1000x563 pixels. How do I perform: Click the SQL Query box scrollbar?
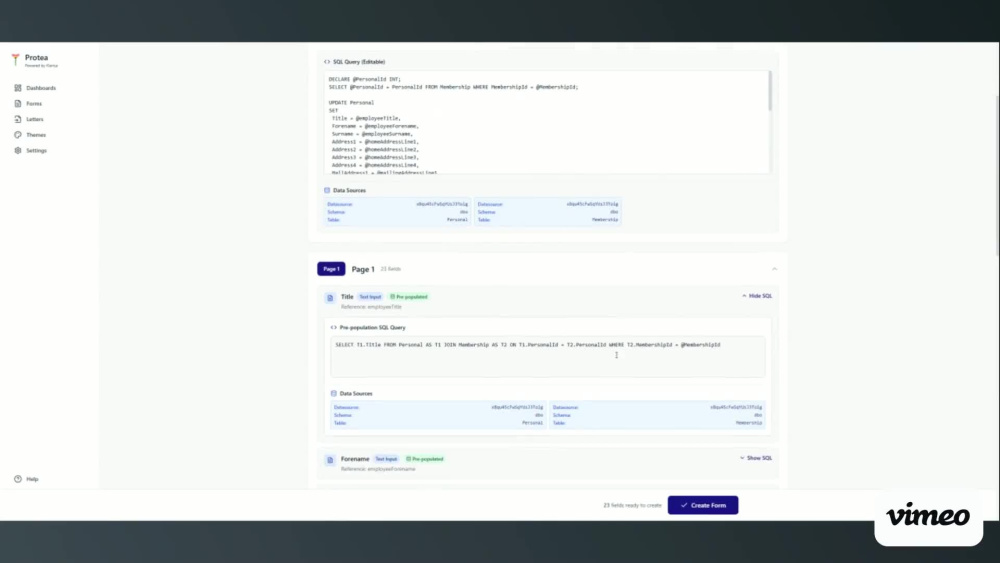pyautogui.click(x=770, y=91)
